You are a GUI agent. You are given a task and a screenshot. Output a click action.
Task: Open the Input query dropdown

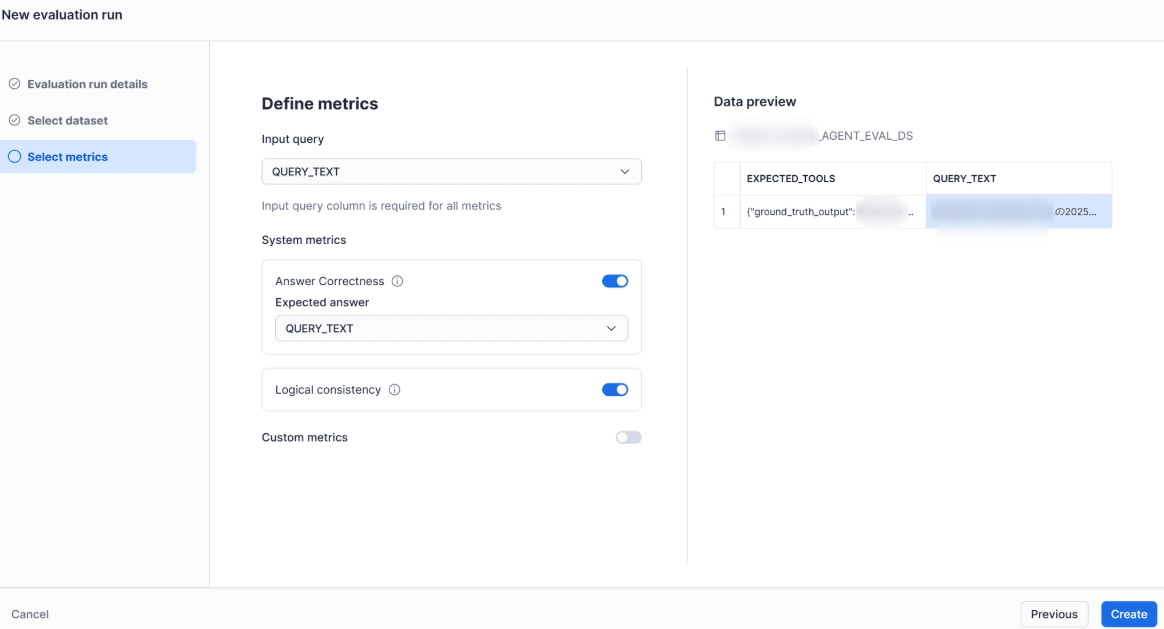pos(451,172)
